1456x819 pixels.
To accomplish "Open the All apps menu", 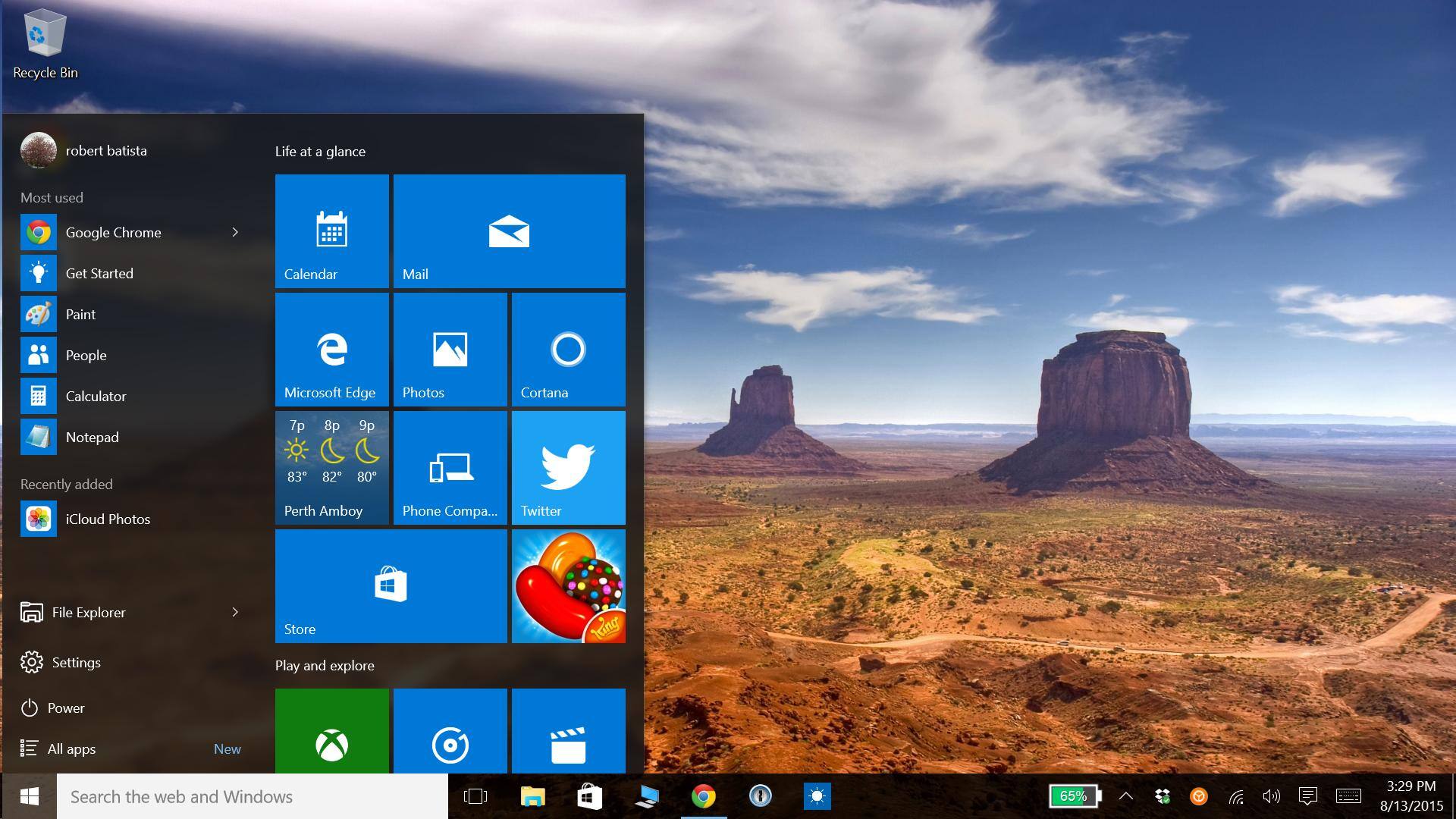I will 71,748.
